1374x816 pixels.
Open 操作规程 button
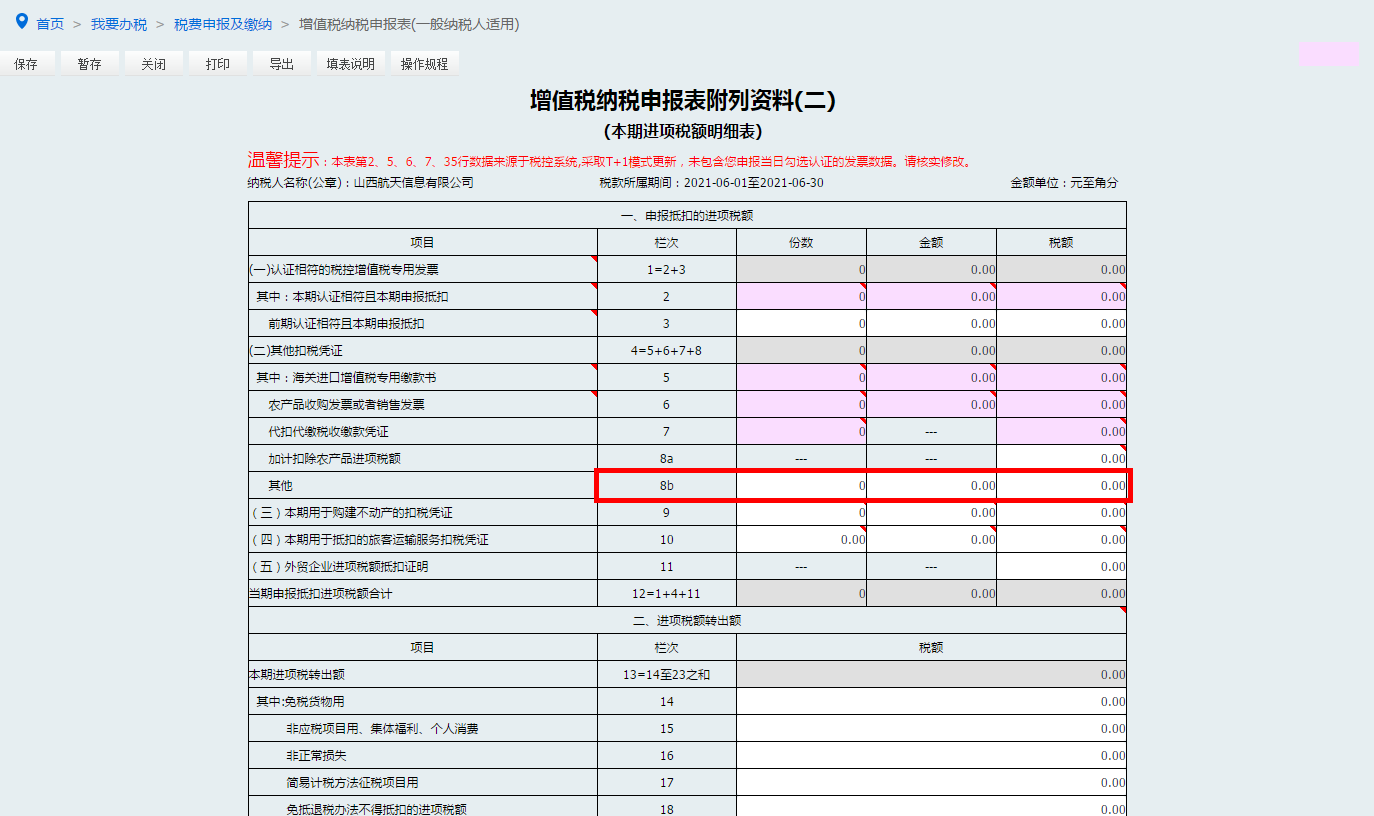425,64
